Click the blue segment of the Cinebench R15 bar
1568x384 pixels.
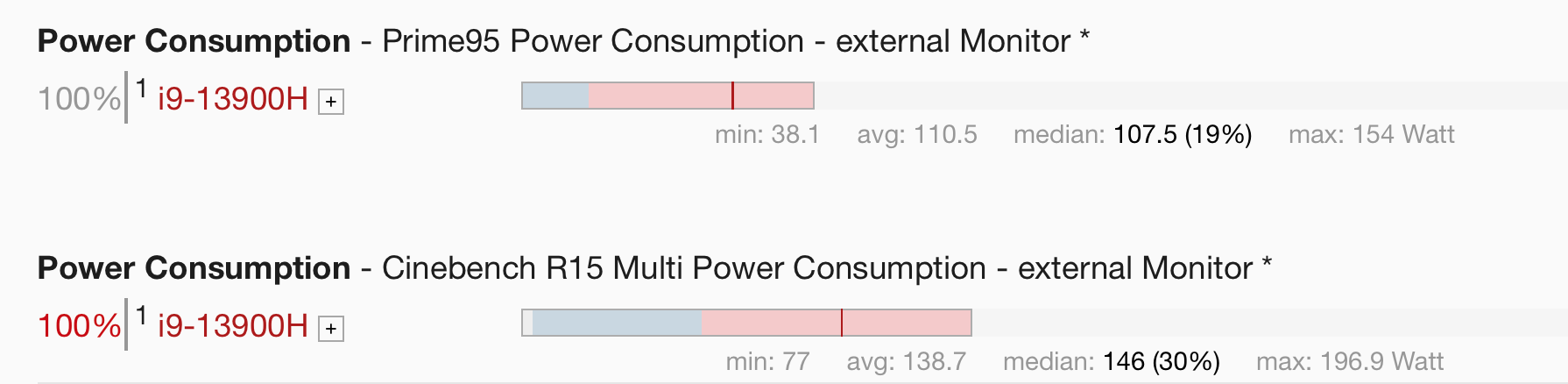pos(617,323)
